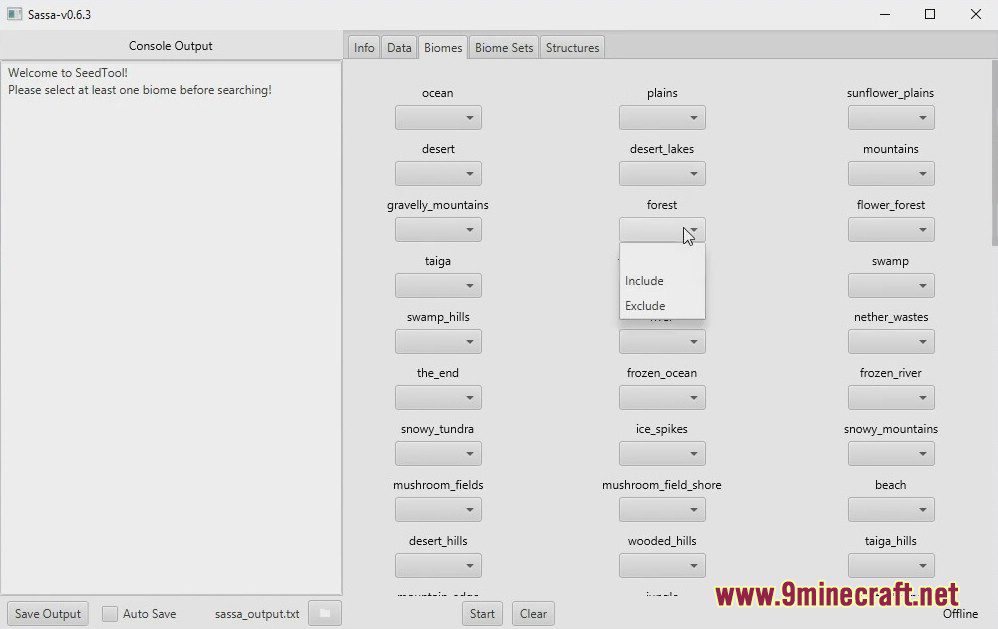Open the snowy_mountains dropdown
This screenshot has width=998, height=629.
(x=891, y=454)
